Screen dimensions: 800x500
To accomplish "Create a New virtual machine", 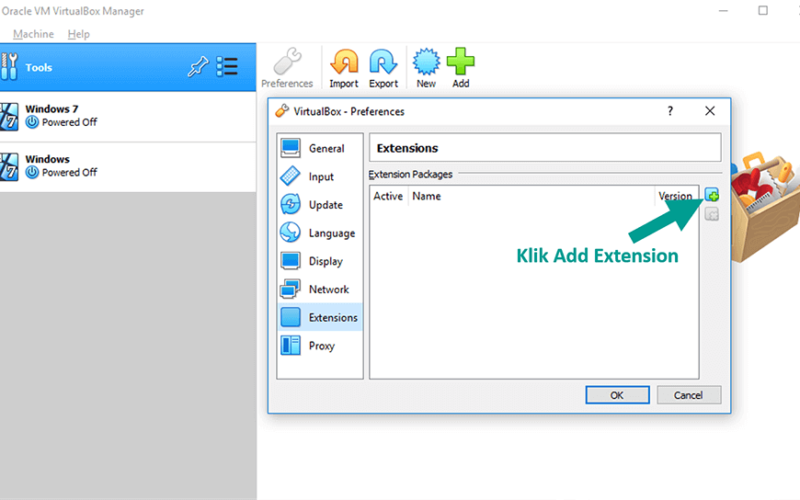I will [x=426, y=68].
